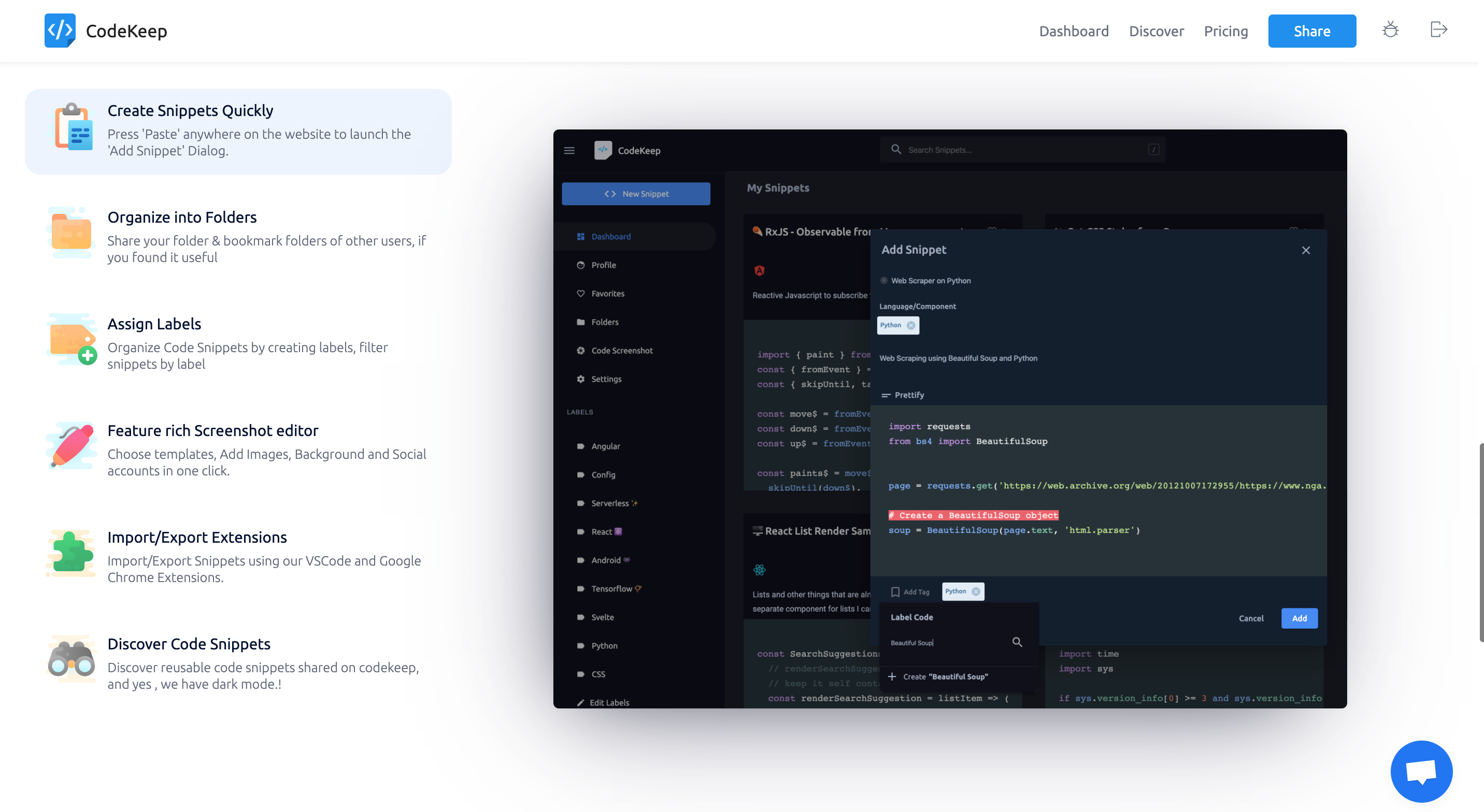
Task: Open the Language/Component dropdown
Action: [x=898, y=325]
